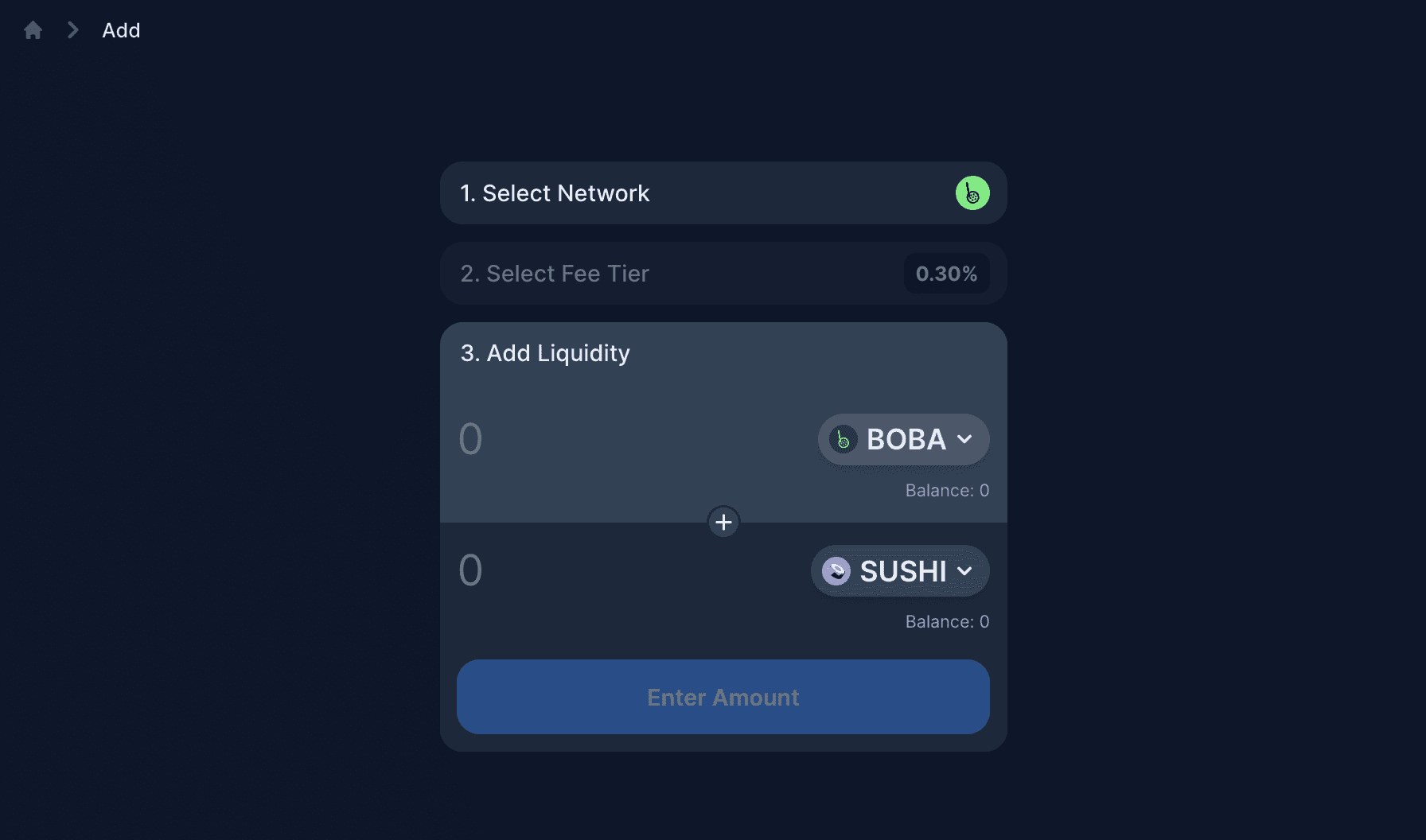
Task: Click the SUSHI token logo
Action: [x=835, y=570]
